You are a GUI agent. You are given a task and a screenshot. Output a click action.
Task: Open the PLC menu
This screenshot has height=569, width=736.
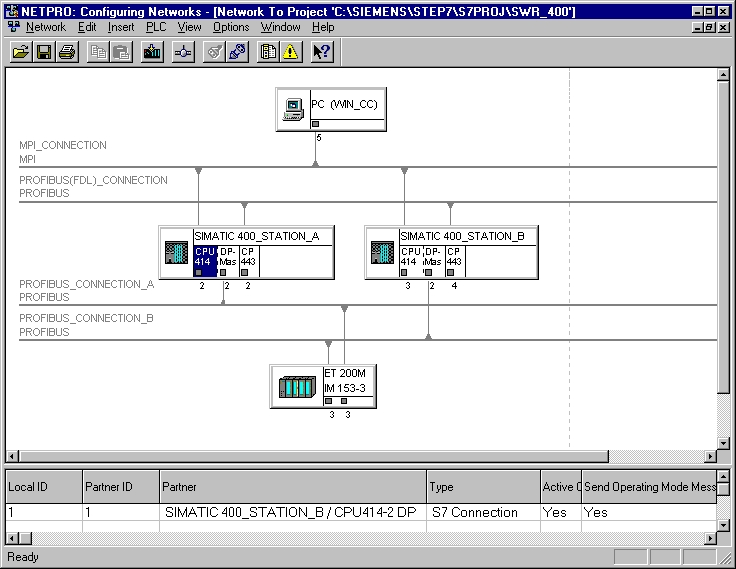156,27
